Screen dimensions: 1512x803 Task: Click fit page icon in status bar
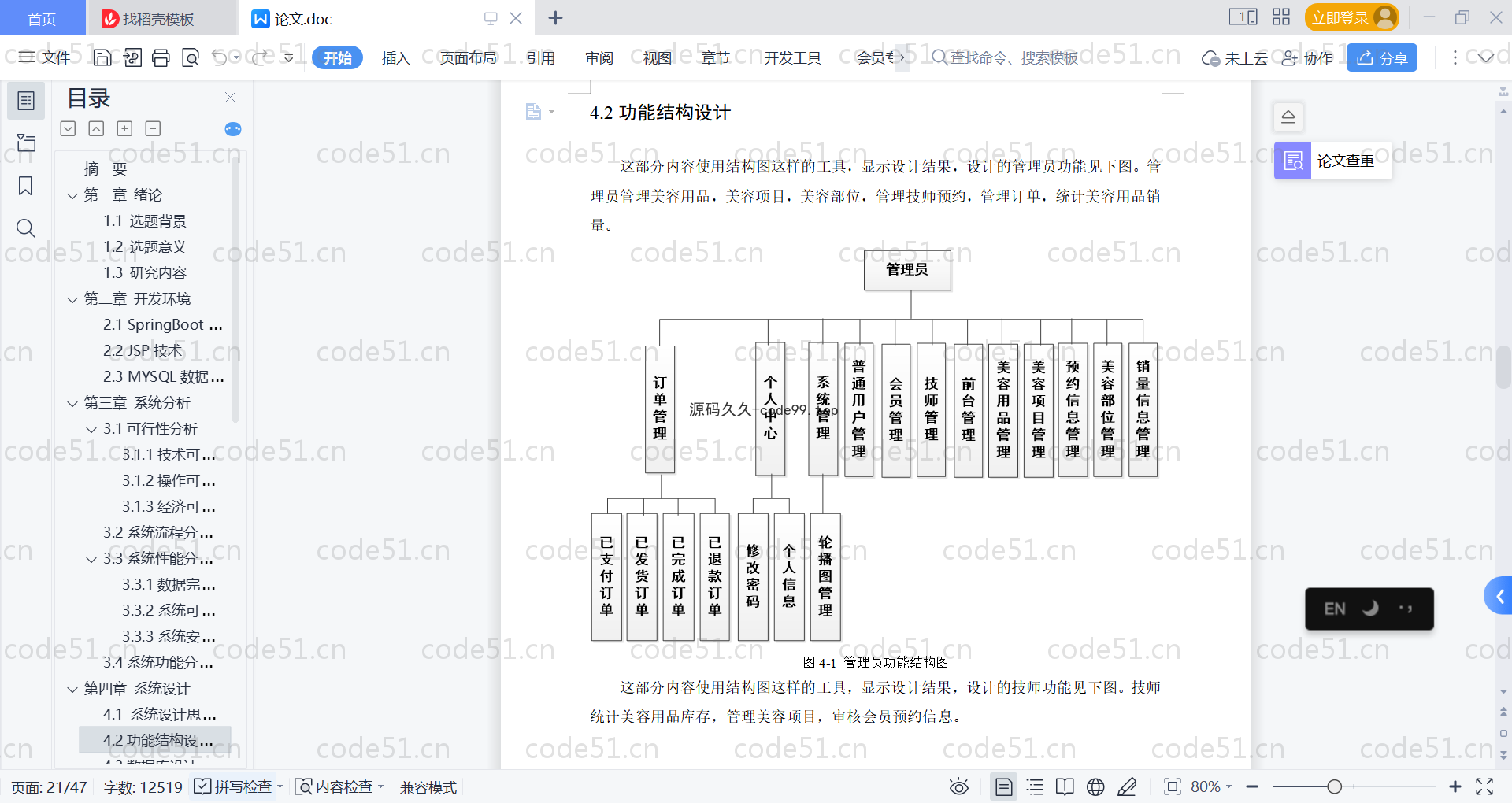point(1173,786)
